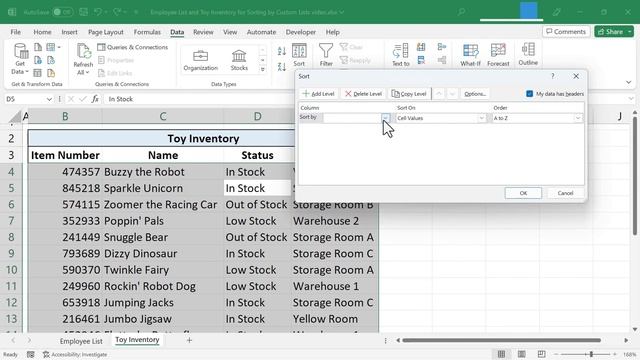Image resolution: width=640 pixels, height=360 pixels.
Task: Sort Z to A descending icon
Action: click(282, 67)
